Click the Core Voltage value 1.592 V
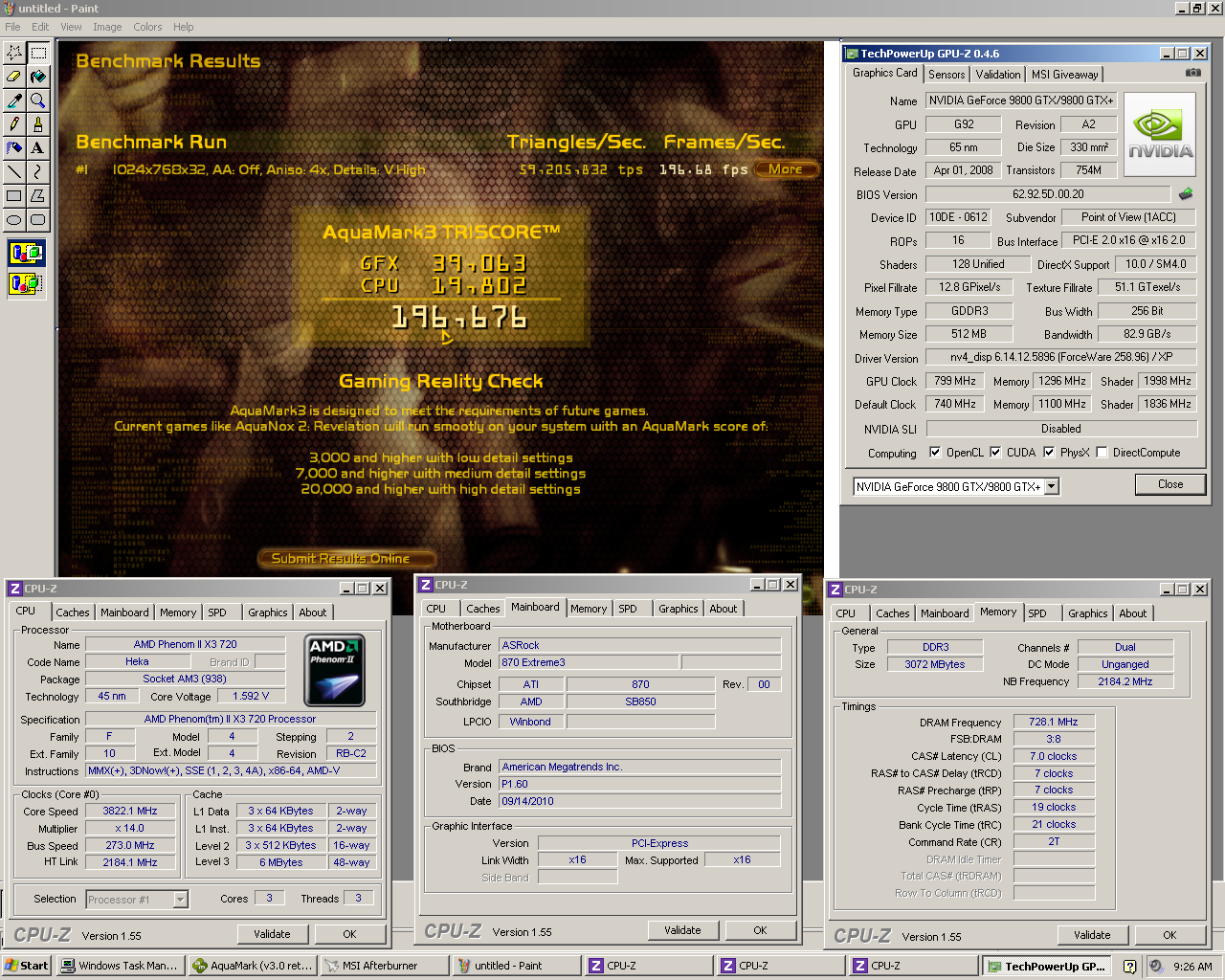 pos(251,696)
